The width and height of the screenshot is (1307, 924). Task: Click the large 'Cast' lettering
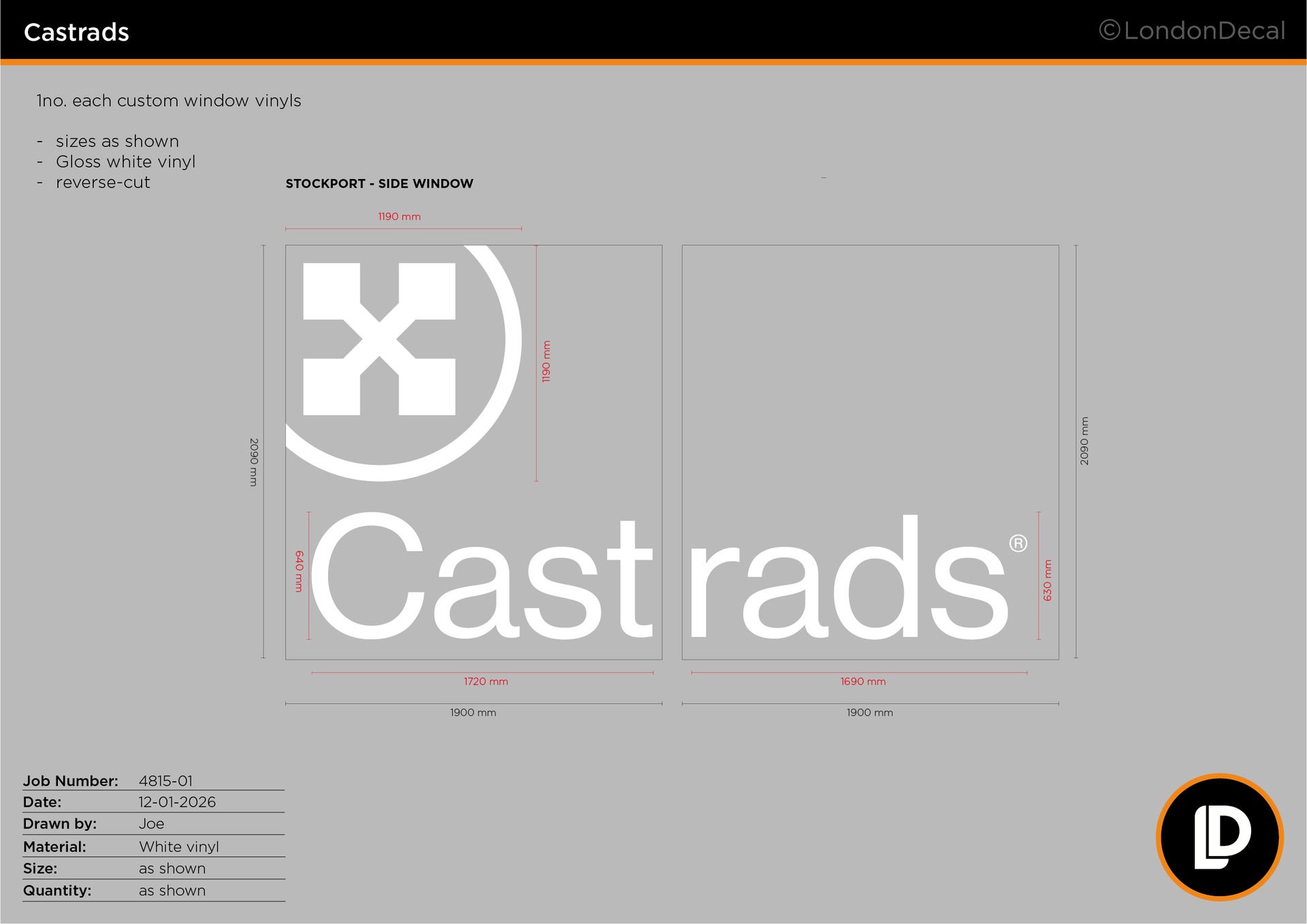pos(483,576)
